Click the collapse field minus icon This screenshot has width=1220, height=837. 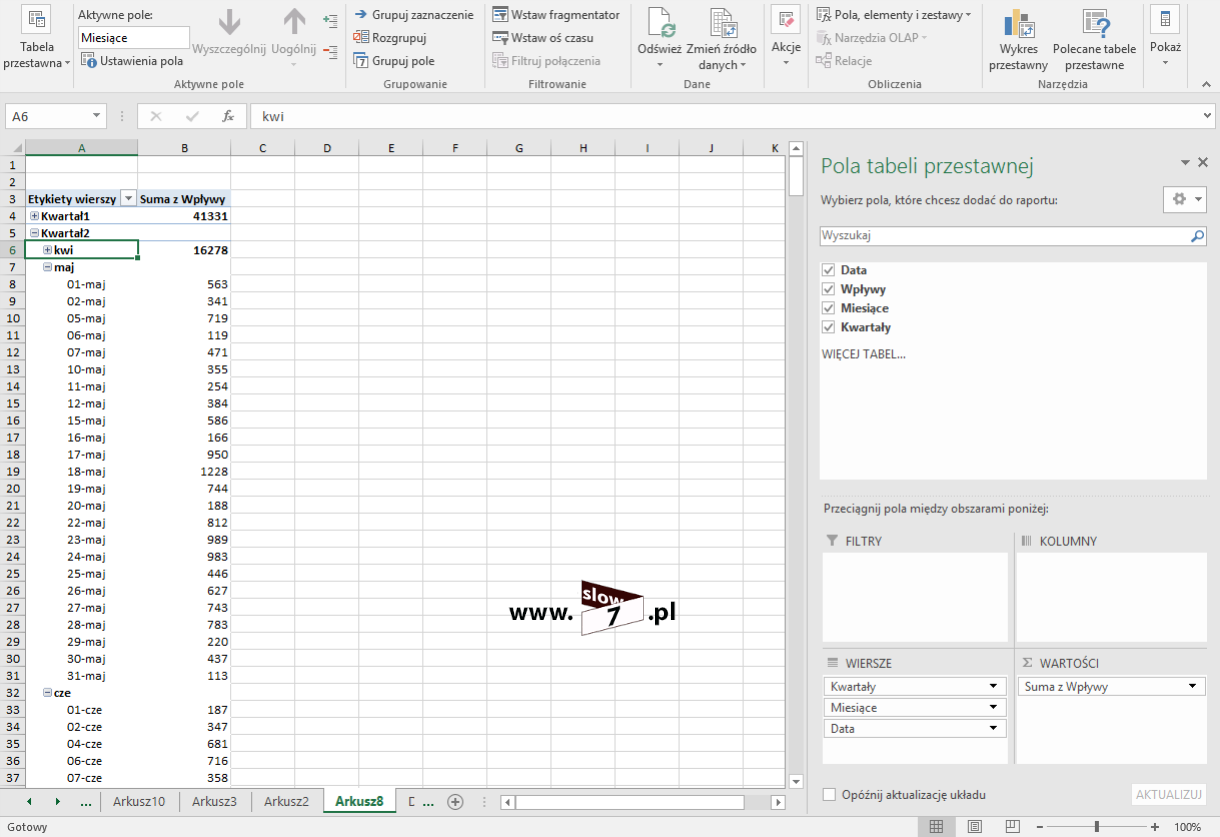[x=331, y=52]
